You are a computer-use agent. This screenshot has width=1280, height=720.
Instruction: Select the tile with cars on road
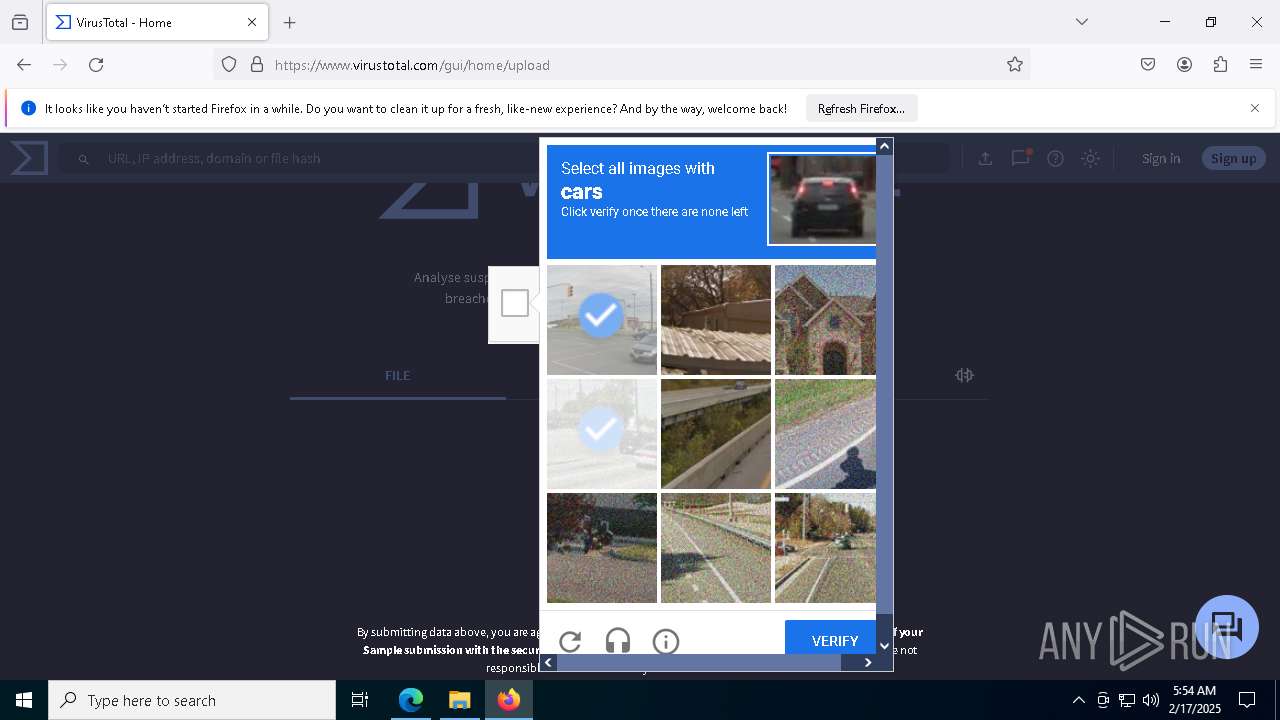click(x=825, y=548)
